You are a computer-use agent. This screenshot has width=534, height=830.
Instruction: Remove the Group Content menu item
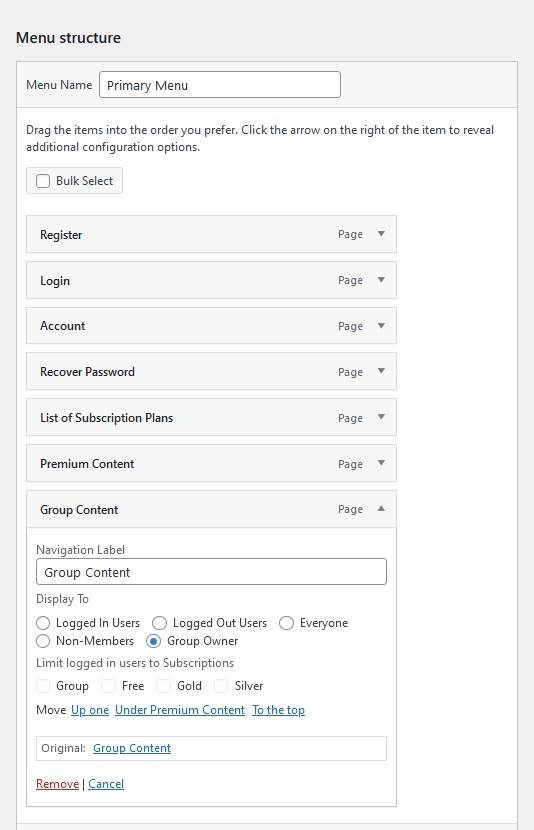coord(57,784)
